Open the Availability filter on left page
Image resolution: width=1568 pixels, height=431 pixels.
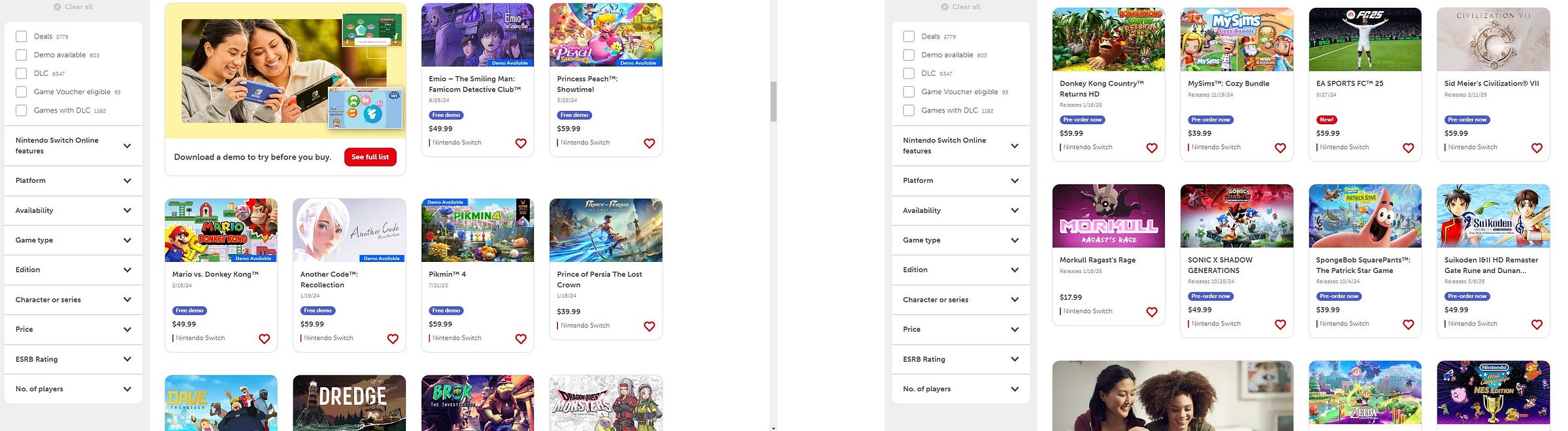pos(73,210)
